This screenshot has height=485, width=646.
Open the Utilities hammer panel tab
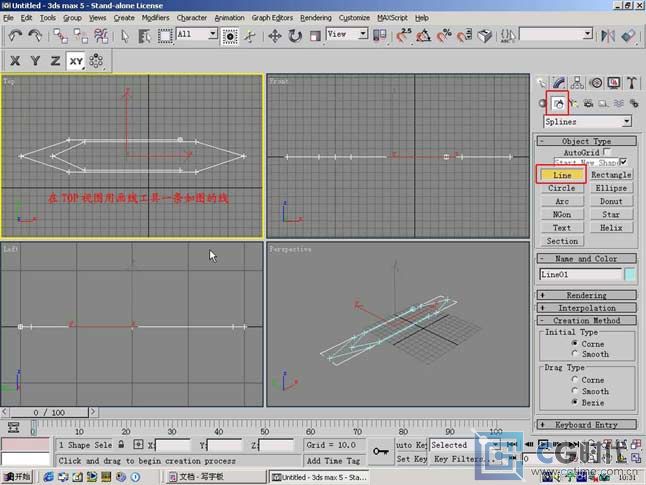(632, 83)
